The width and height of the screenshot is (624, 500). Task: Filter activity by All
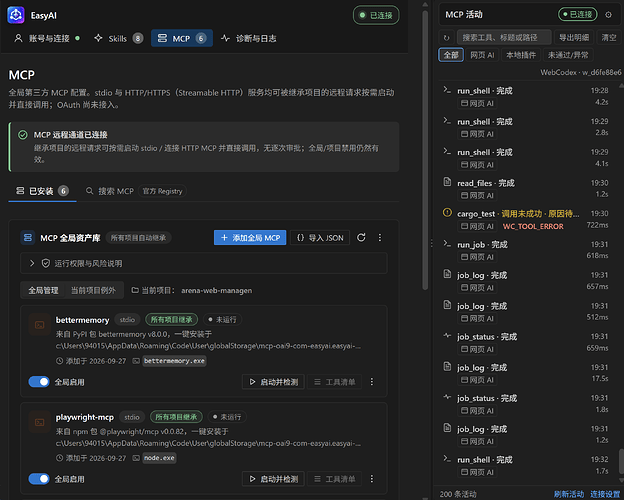pos(451,55)
